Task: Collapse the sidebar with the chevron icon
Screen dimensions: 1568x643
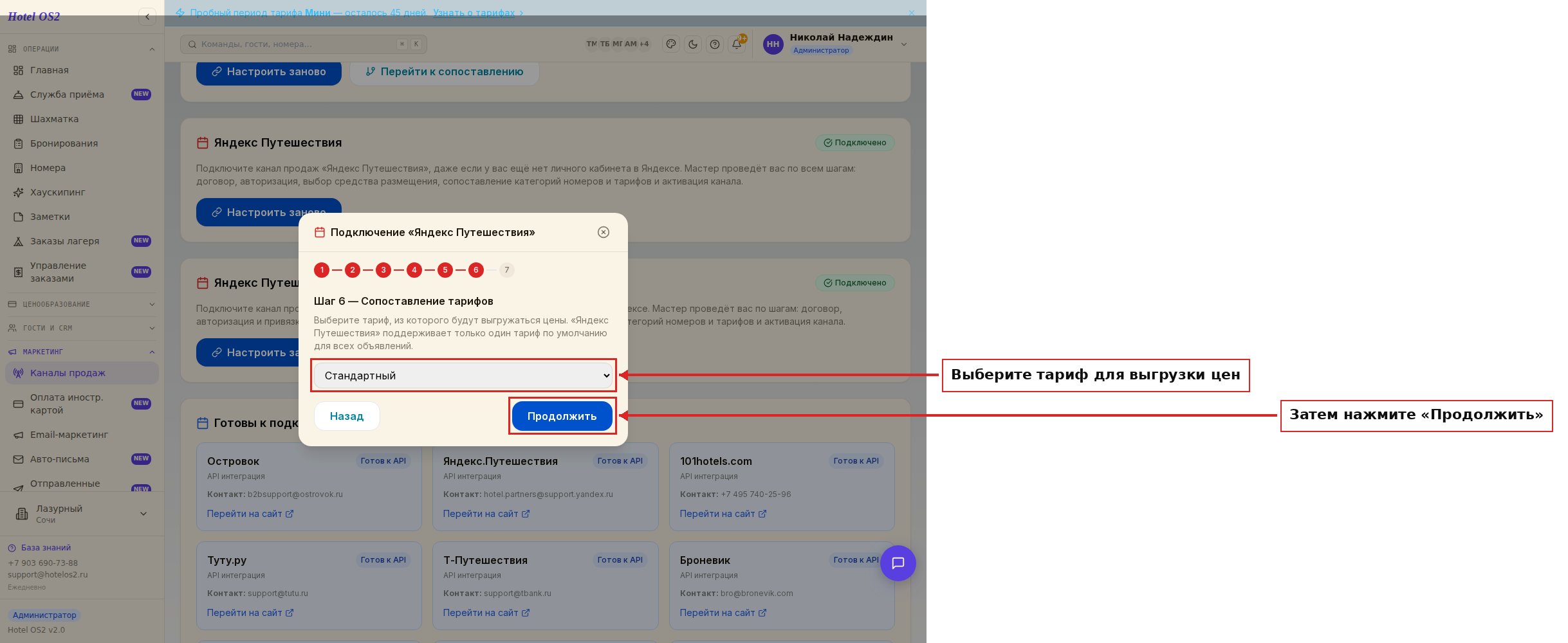Action: 147,17
